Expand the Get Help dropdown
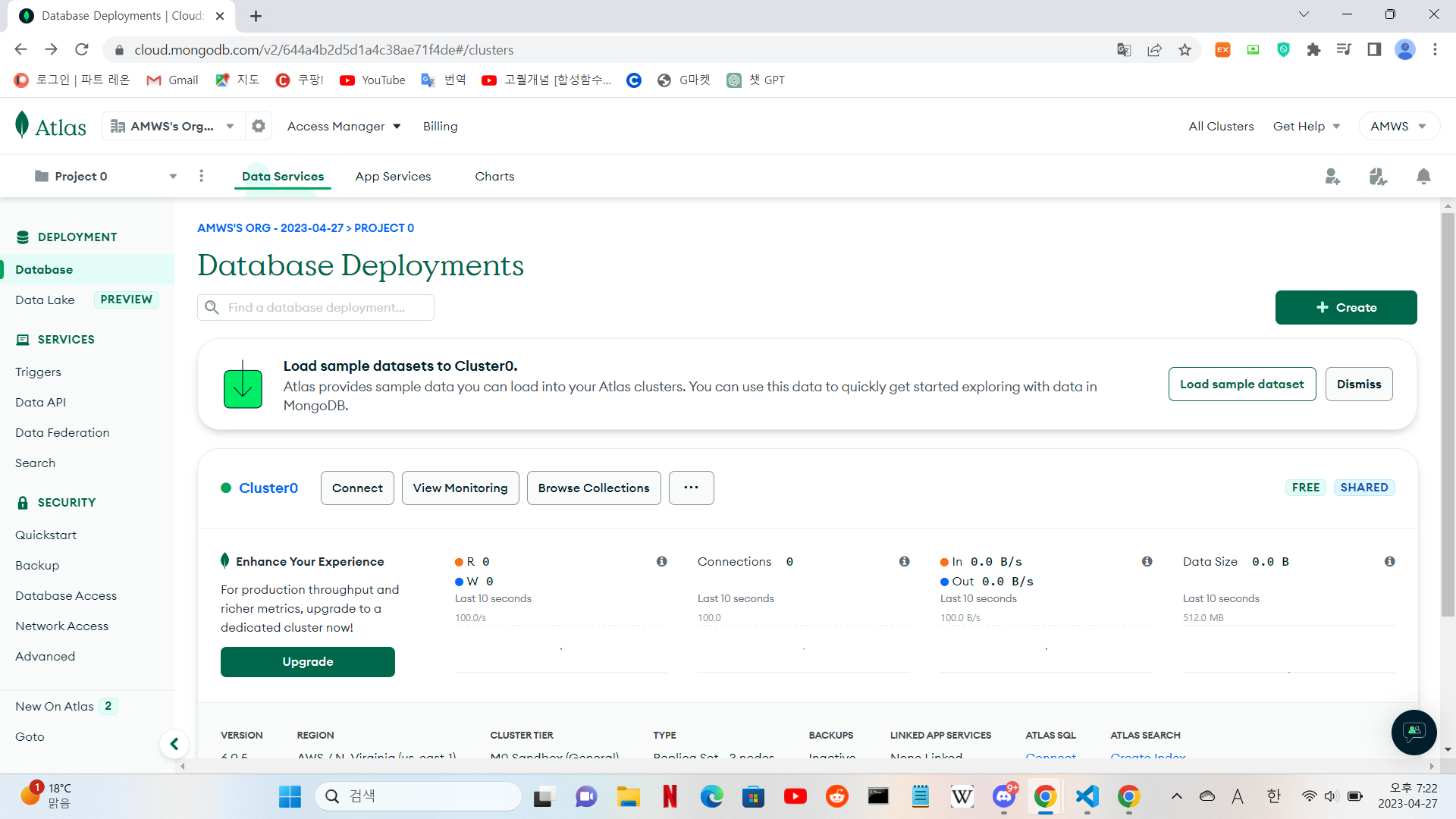Screen dimensions: 1456x819 pyautogui.click(x=1306, y=127)
